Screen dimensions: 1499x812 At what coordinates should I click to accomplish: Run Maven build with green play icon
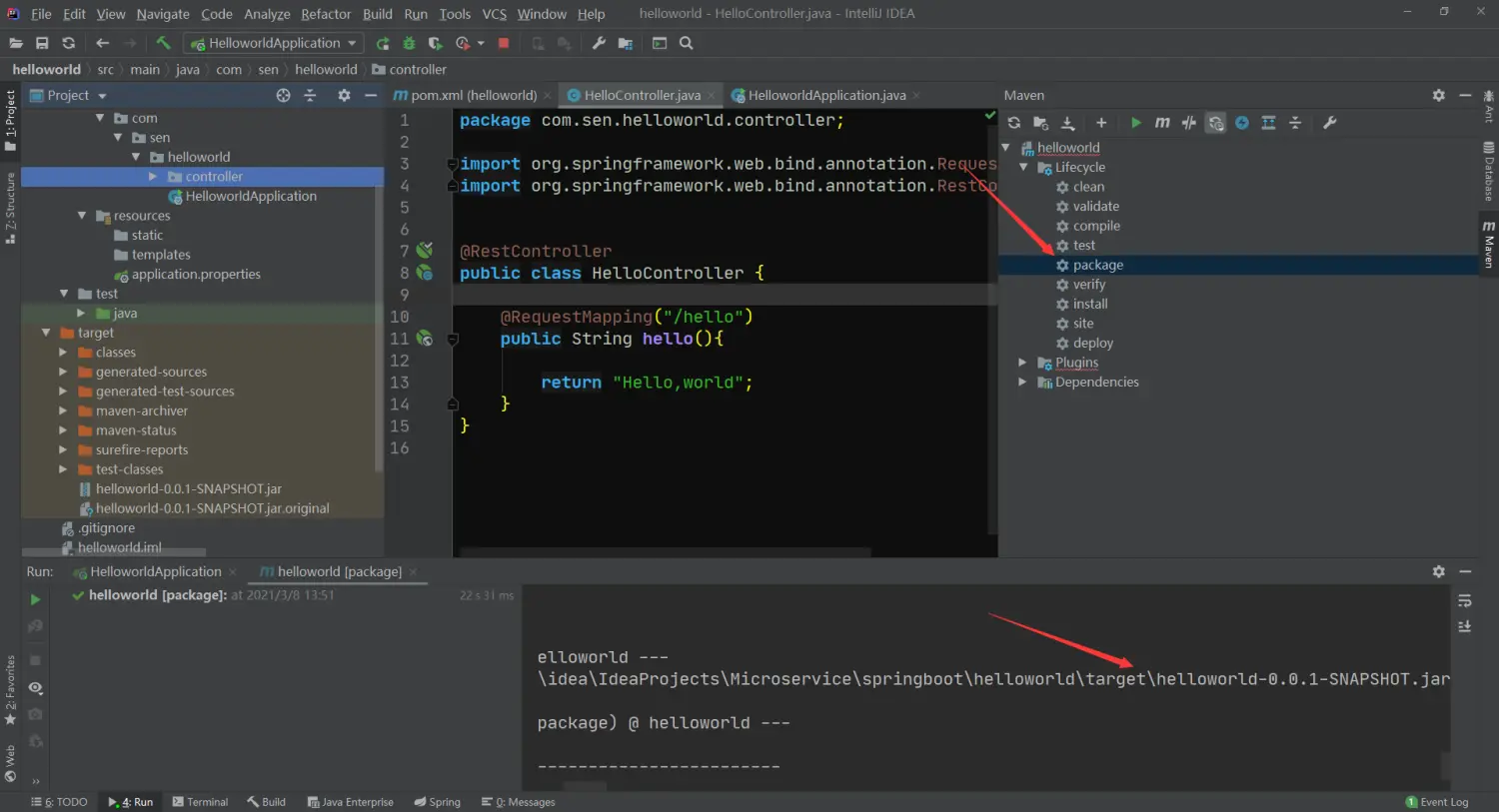1135,123
